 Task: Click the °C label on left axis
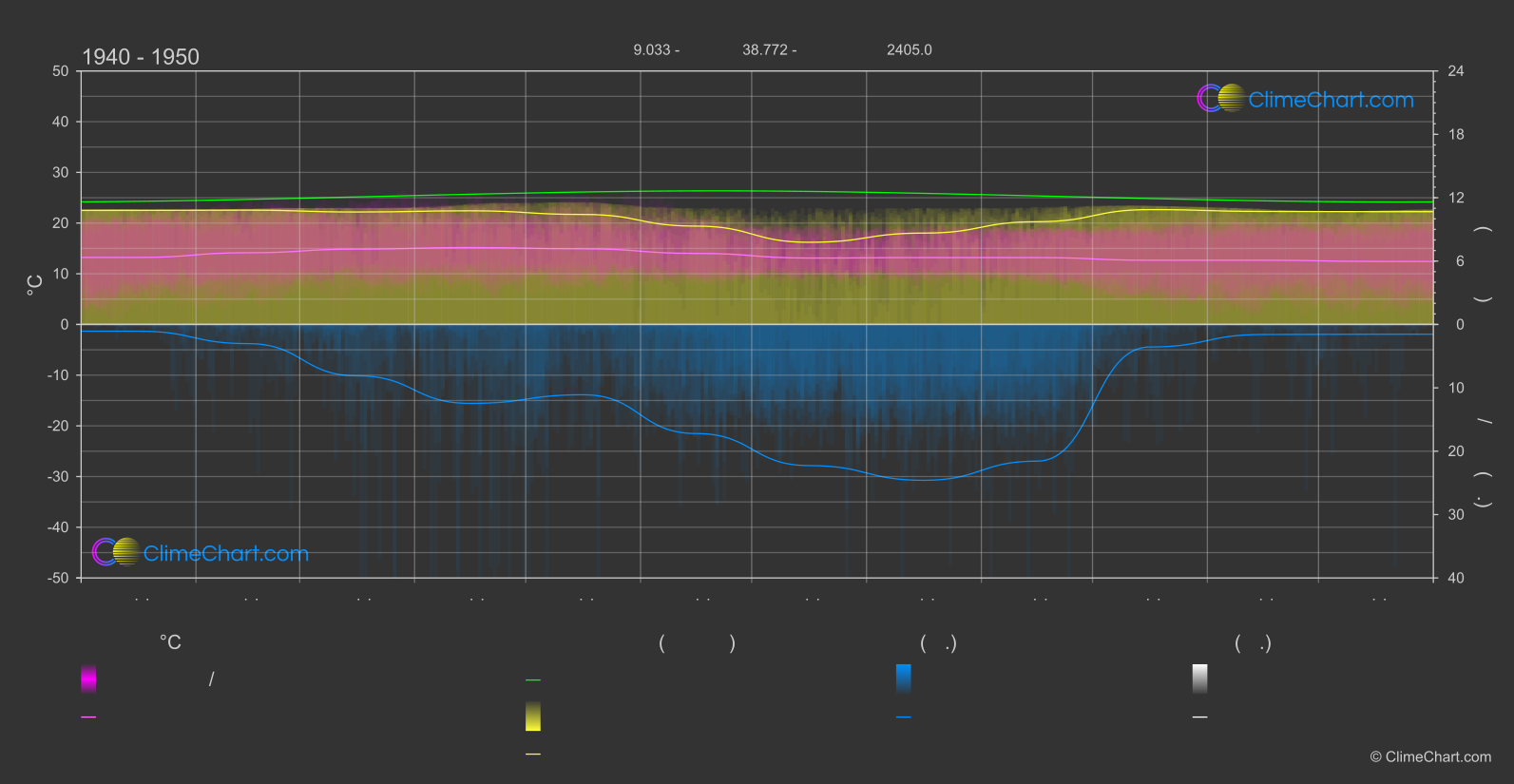click(35, 285)
